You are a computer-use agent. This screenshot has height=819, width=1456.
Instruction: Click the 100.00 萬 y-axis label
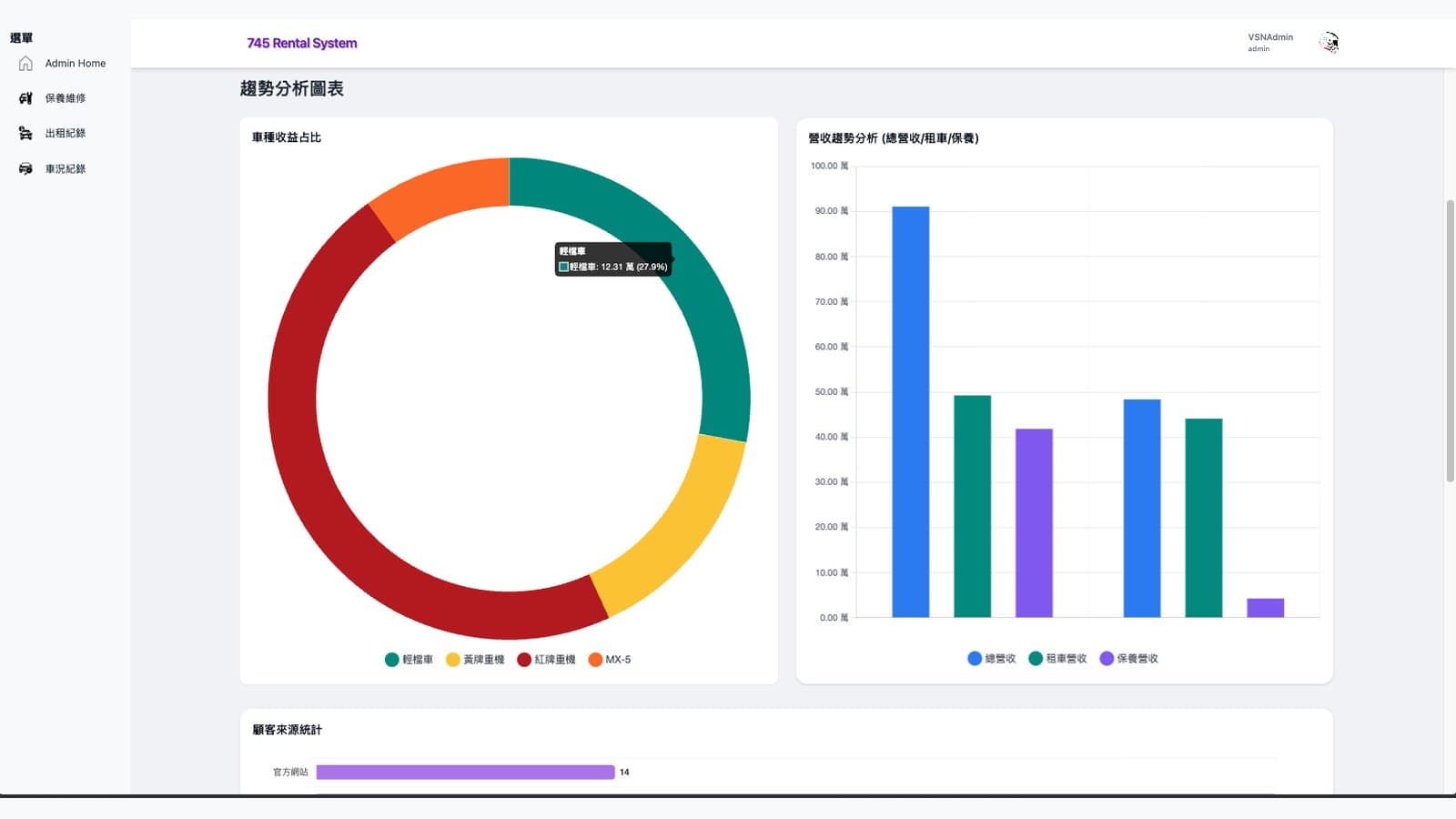[829, 166]
